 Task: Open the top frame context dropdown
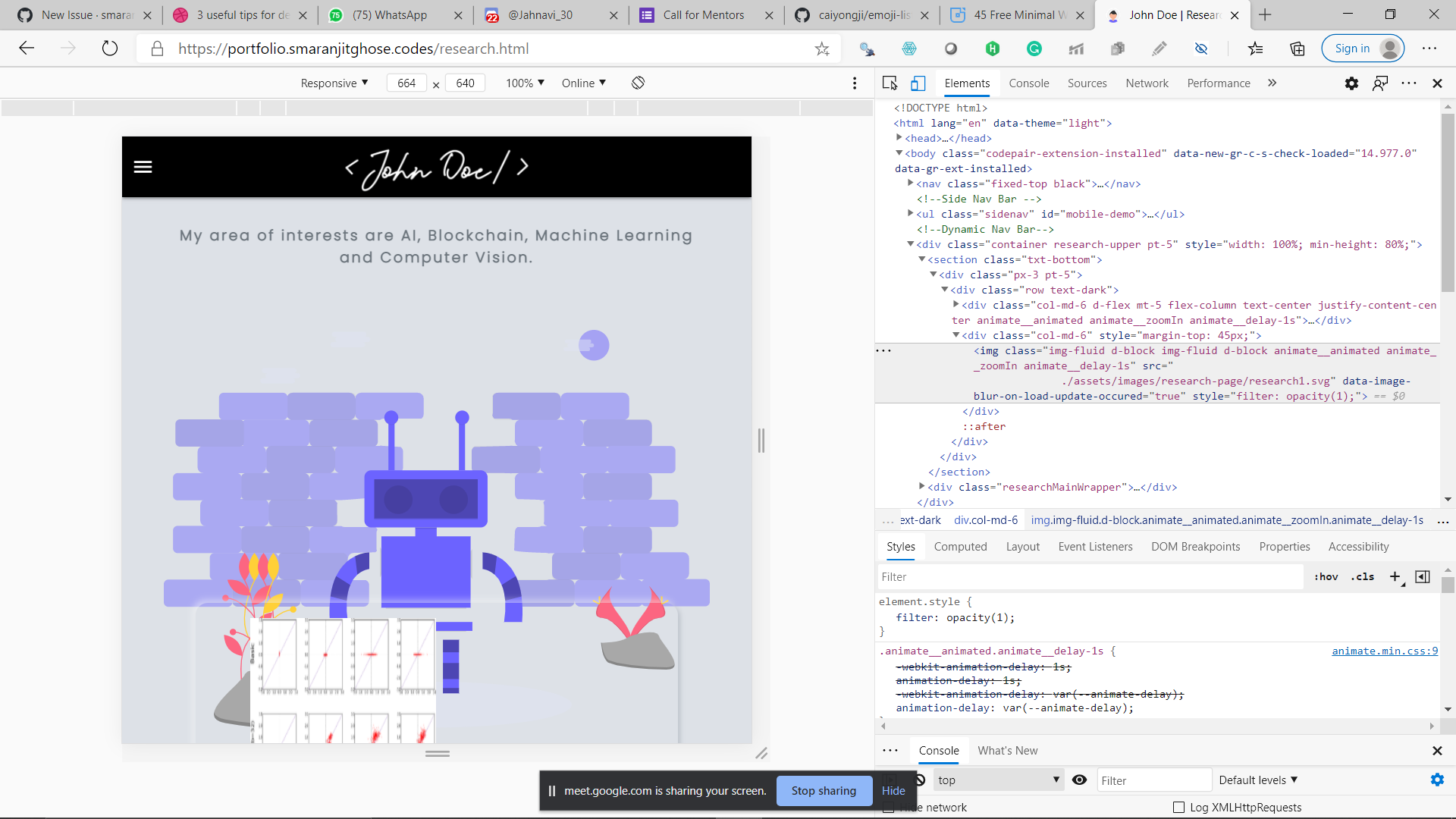997,780
